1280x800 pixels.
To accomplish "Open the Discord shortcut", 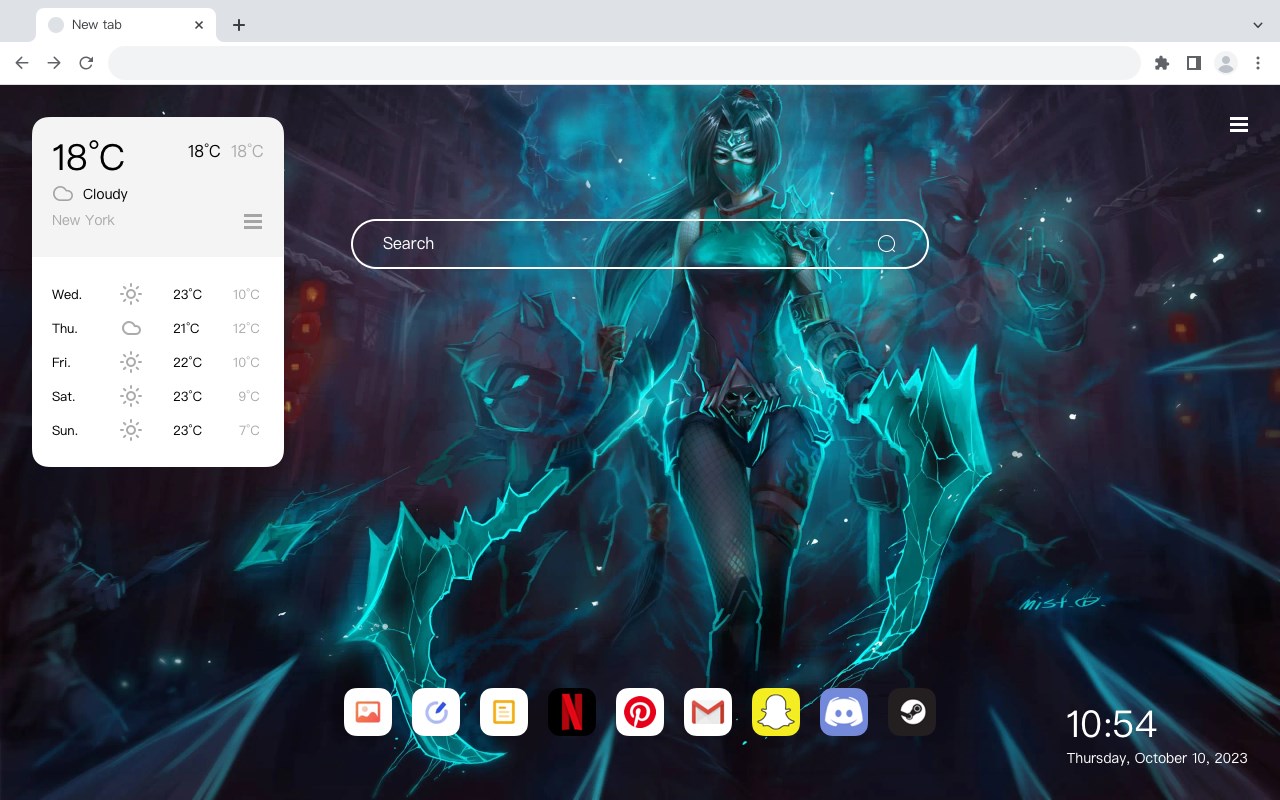I will pyautogui.click(x=844, y=712).
